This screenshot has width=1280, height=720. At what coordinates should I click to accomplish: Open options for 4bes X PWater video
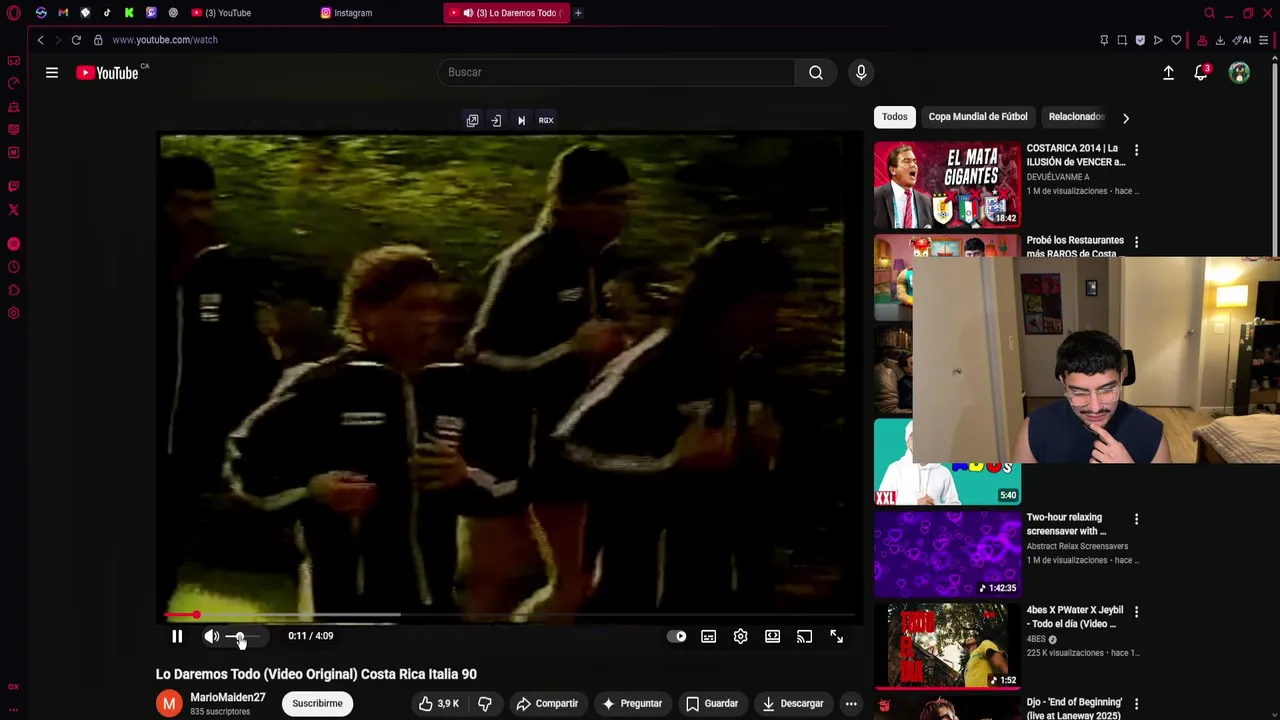tap(1136, 611)
